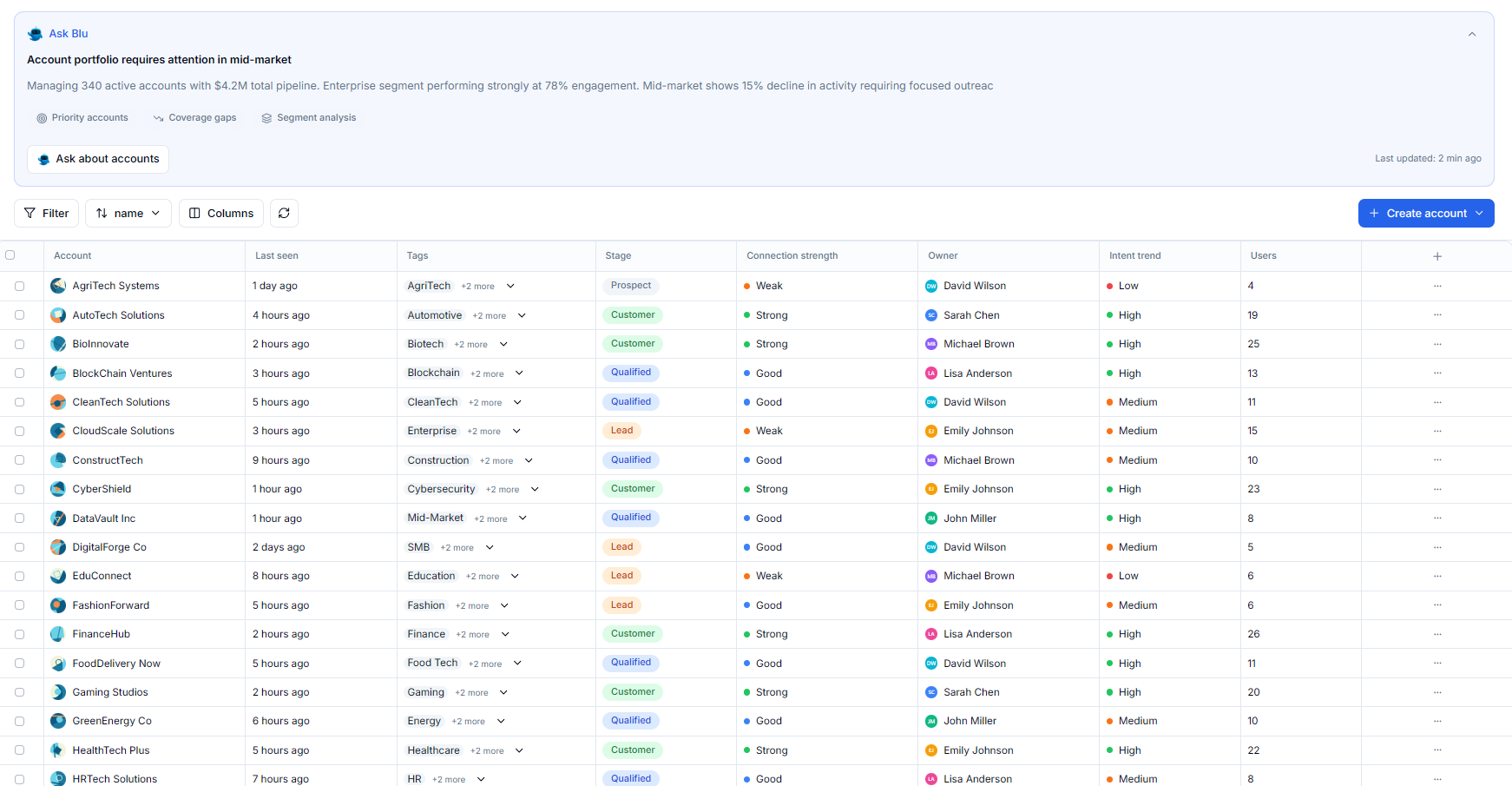This screenshot has width=1512, height=786.
Task: Select all accounts with the header checkbox
Action: [x=10, y=254]
